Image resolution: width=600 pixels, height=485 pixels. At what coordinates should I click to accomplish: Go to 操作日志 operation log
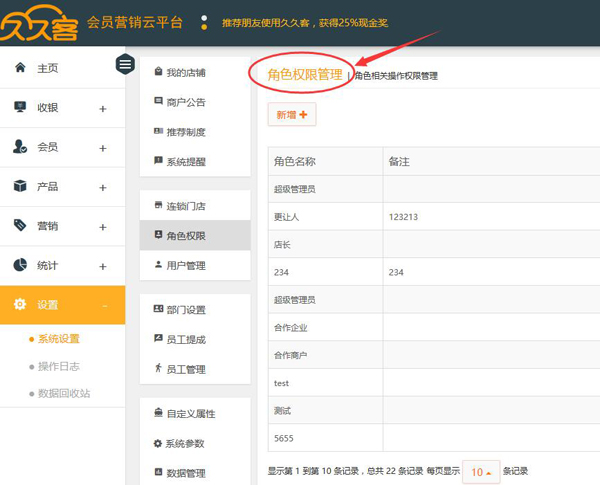pos(60,366)
